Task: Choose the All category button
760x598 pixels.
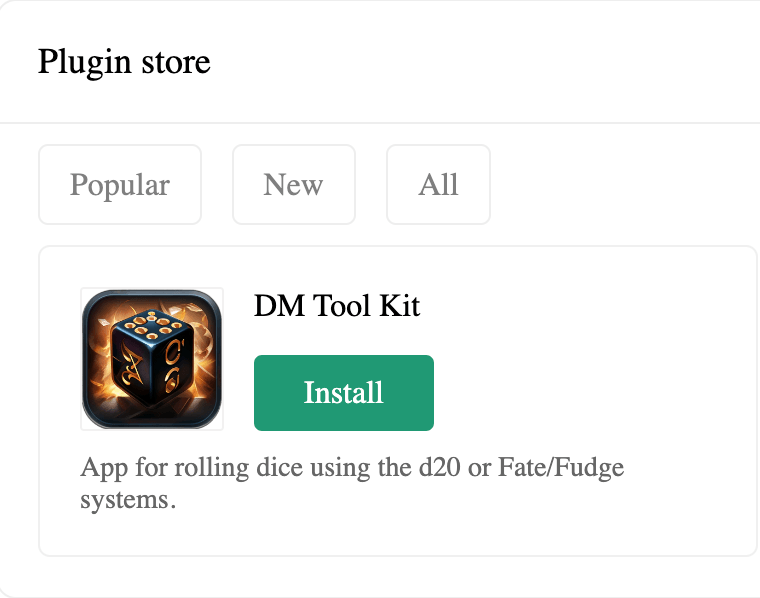Action: pyautogui.click(x=438, y=185)
